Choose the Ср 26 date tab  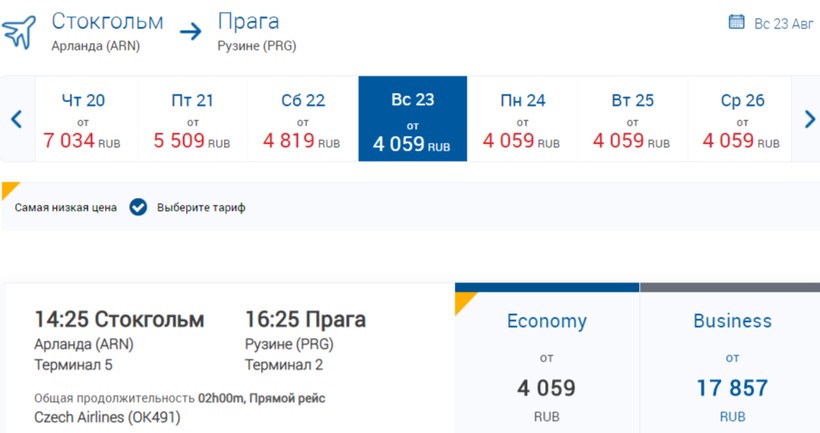(742, 119)
